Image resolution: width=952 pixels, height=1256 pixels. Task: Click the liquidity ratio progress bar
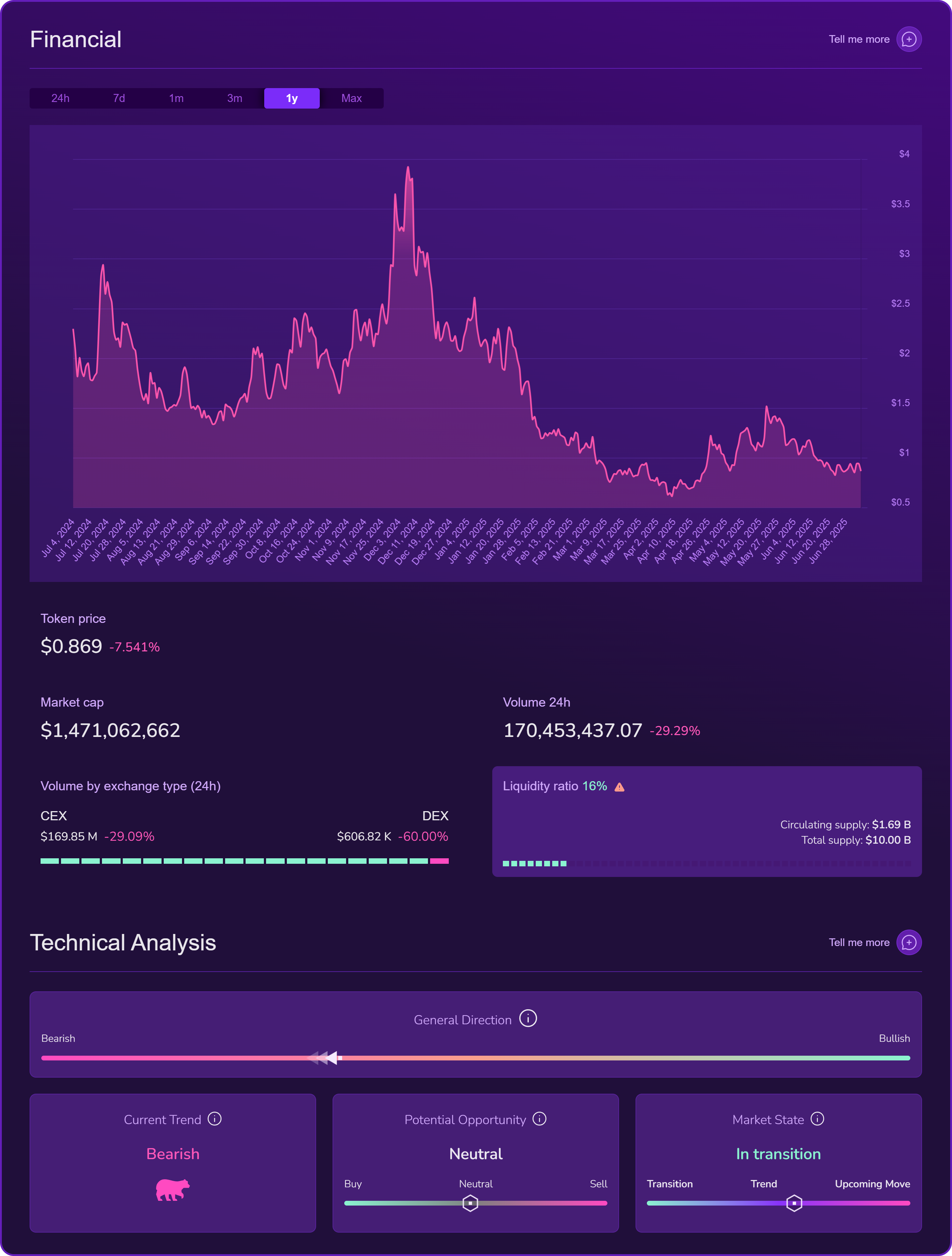tap(707, 863)
